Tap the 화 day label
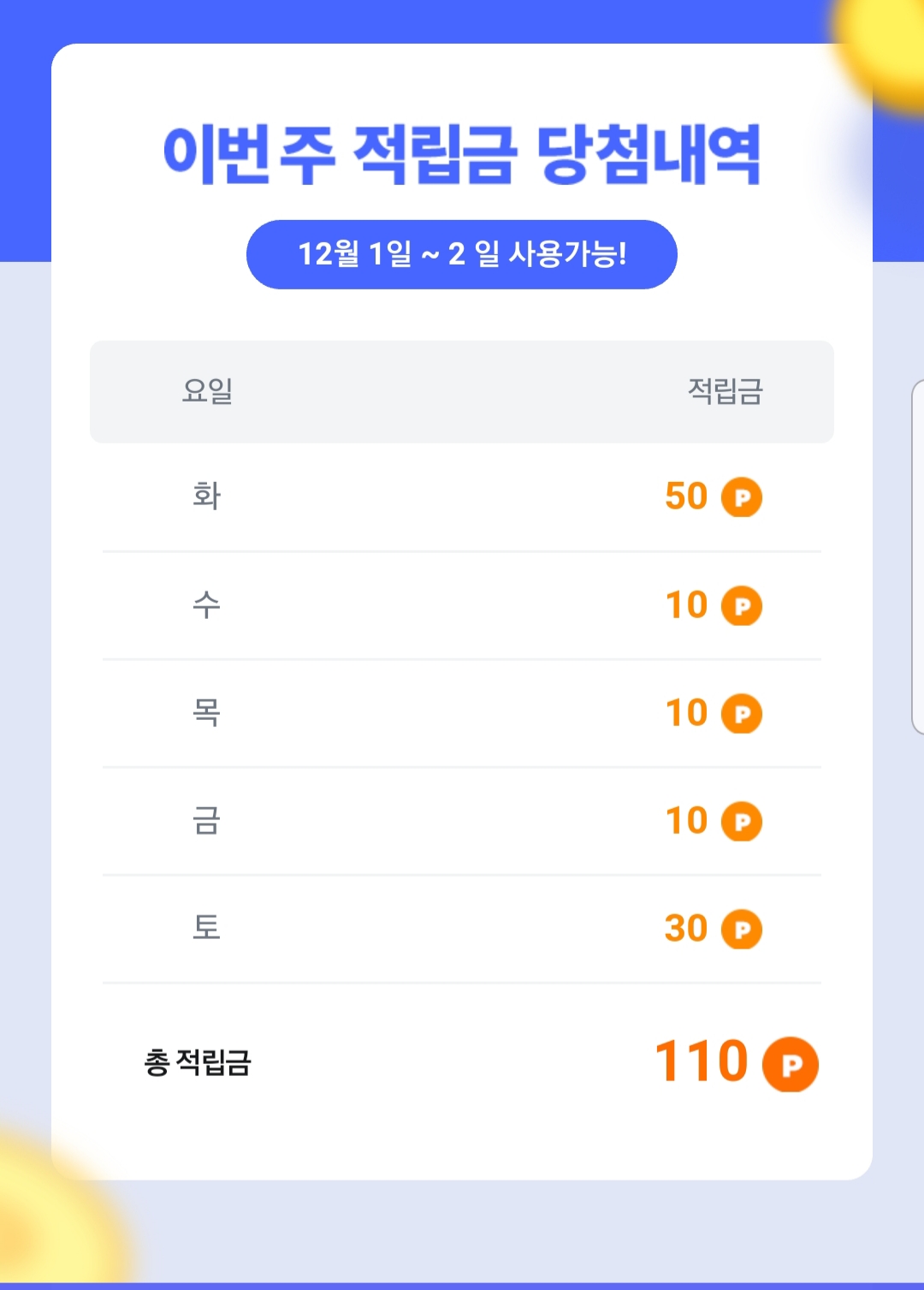The height and width of the screenshot is (1290, 924). click(x=206, y=496)
